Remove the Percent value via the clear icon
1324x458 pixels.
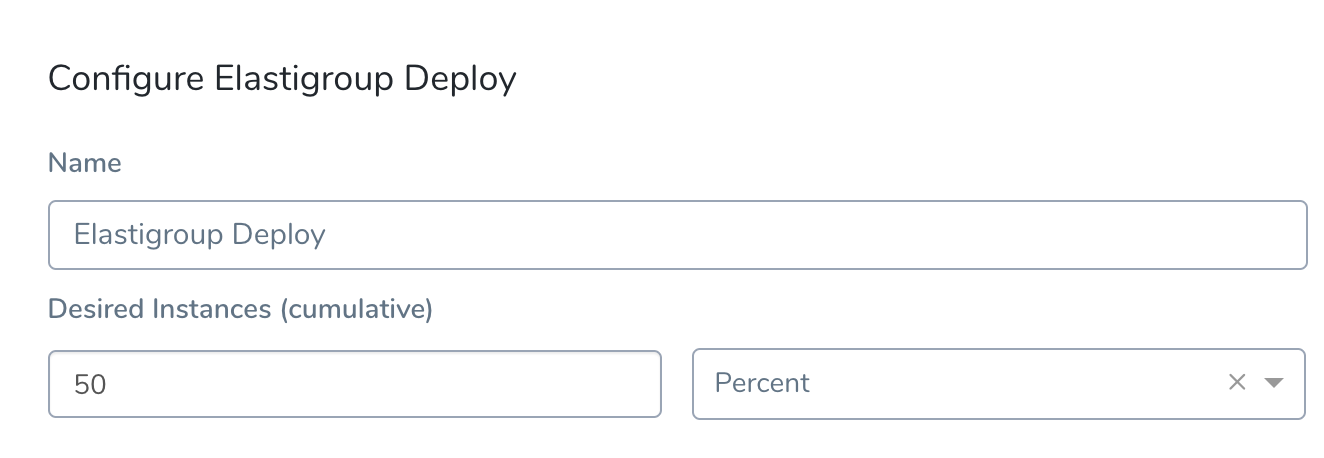1237,382
